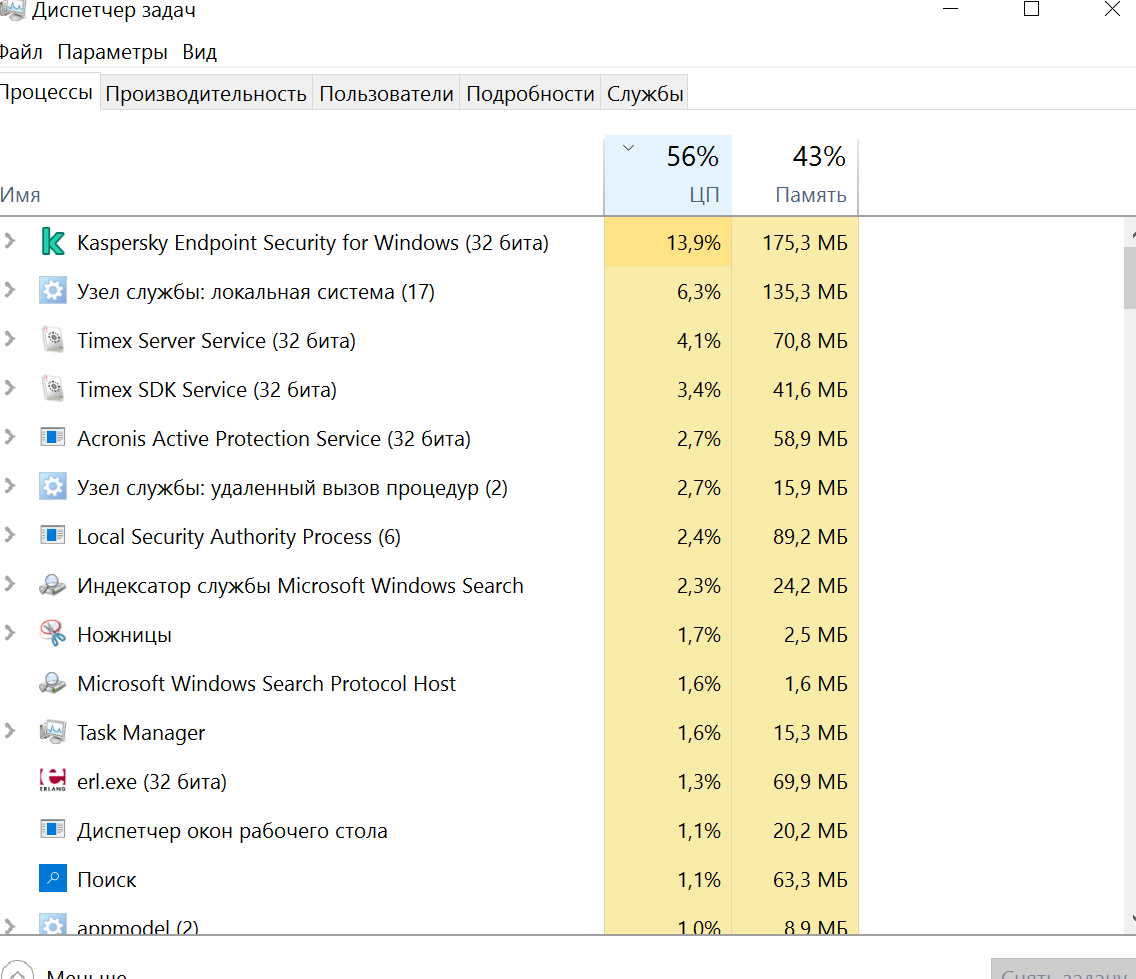Image resolution: width=1136 pixels, height=979 pixels.
Task: Click the gear icon for локальная система service host
Action: pyautogui.click(x=53, y=291)
